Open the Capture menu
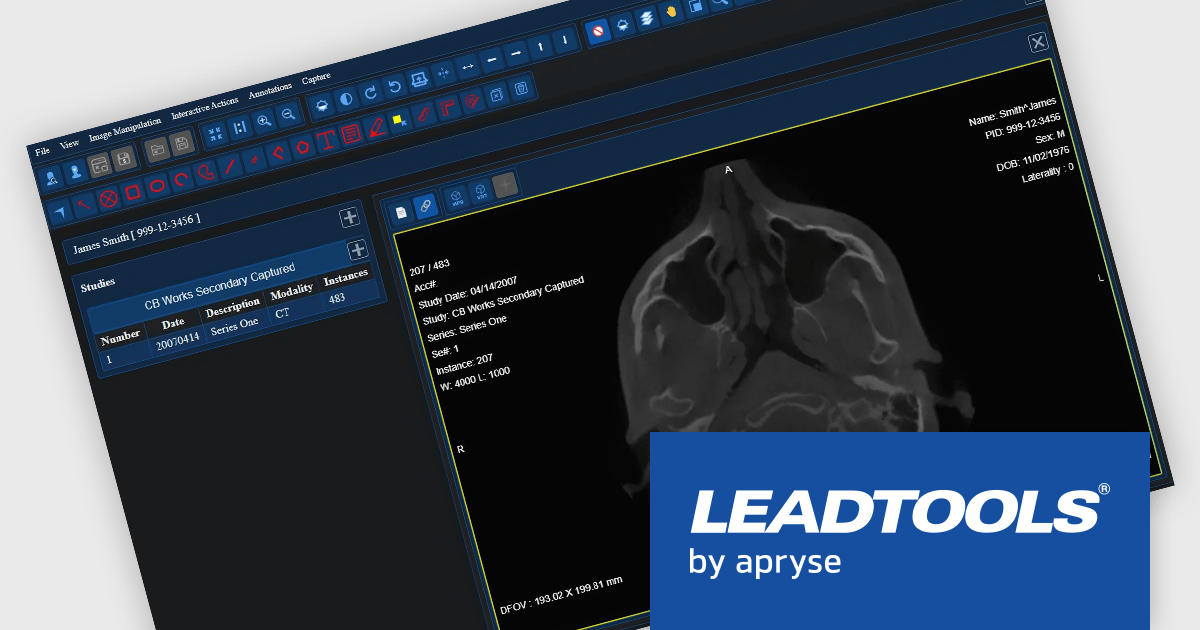The height and width of the screenshot is (630, 1200). [316, 78]
